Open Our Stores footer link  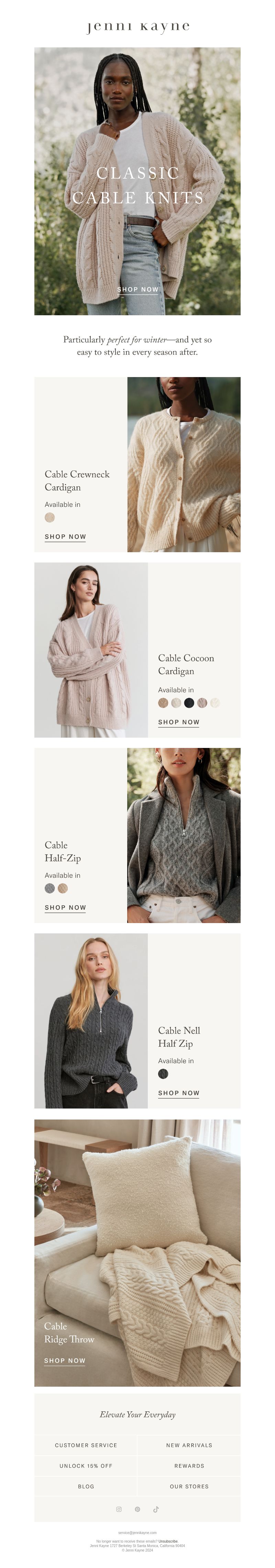click(x=189, y=1486)
